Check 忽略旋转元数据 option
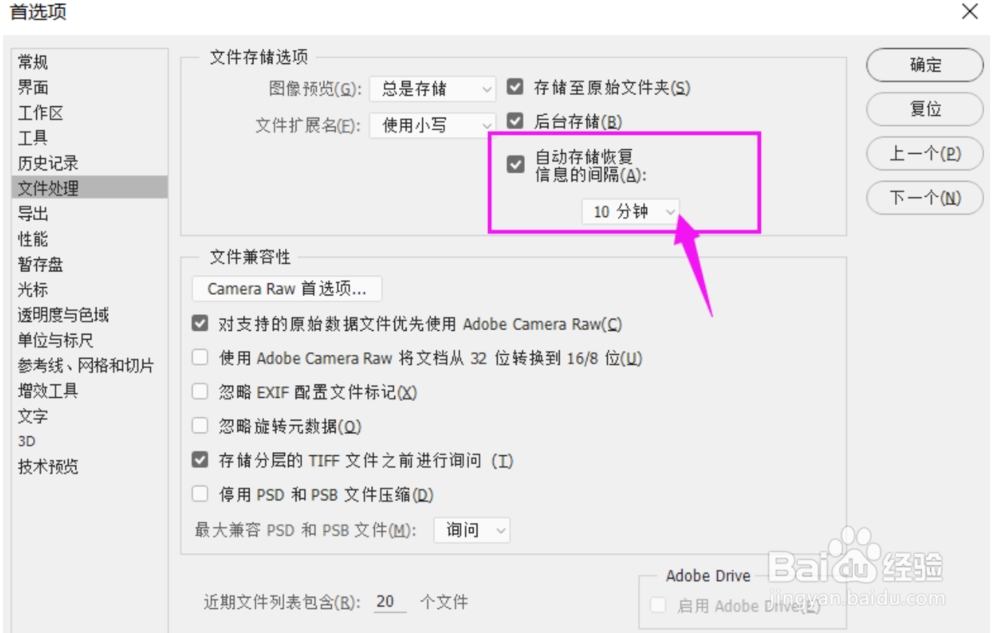The width and height of the screenshot is (1000, 633). [x=200, y=425]
